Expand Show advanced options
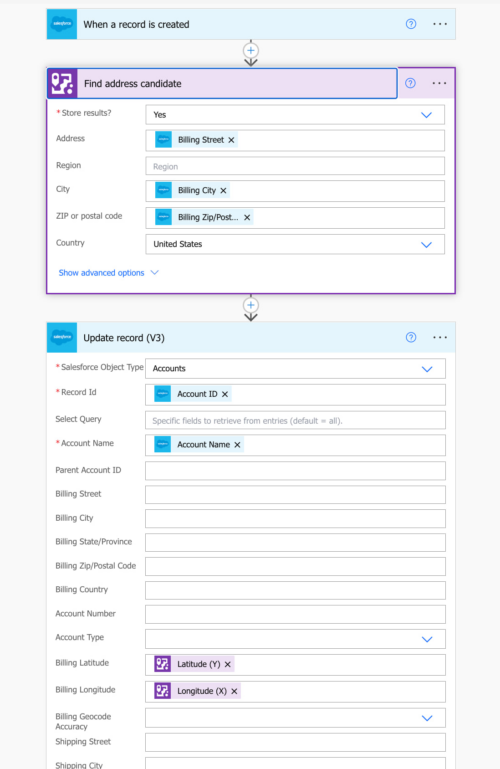This screenshot has width=500, height=769. point(108,273)
